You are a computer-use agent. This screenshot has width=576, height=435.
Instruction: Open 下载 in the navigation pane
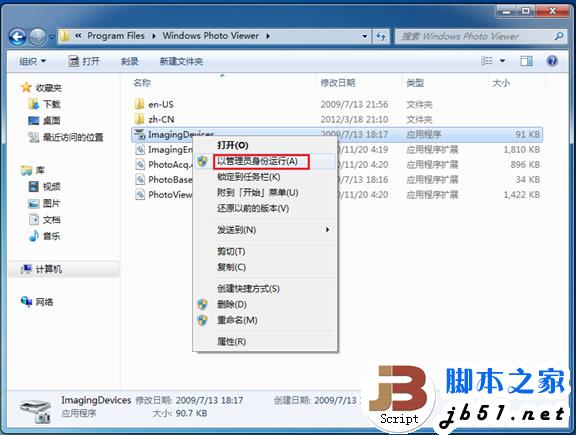click(51, 104)
